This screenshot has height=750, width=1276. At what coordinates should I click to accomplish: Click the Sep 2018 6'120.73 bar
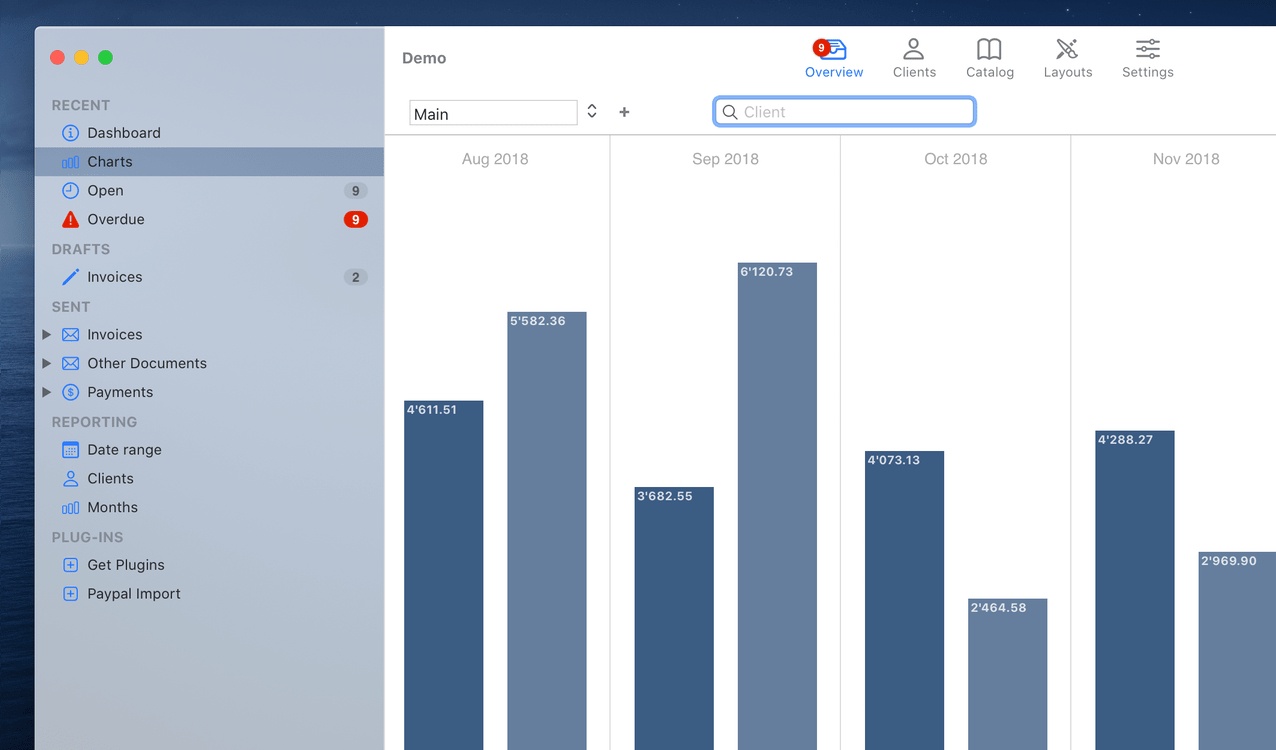coord(777,500)
